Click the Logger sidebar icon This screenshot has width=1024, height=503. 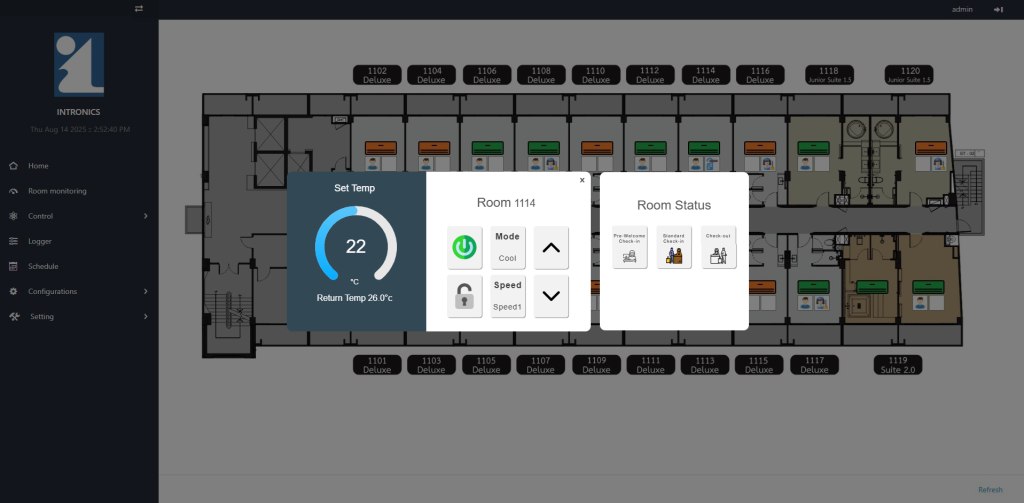click(x=13, y=241)
